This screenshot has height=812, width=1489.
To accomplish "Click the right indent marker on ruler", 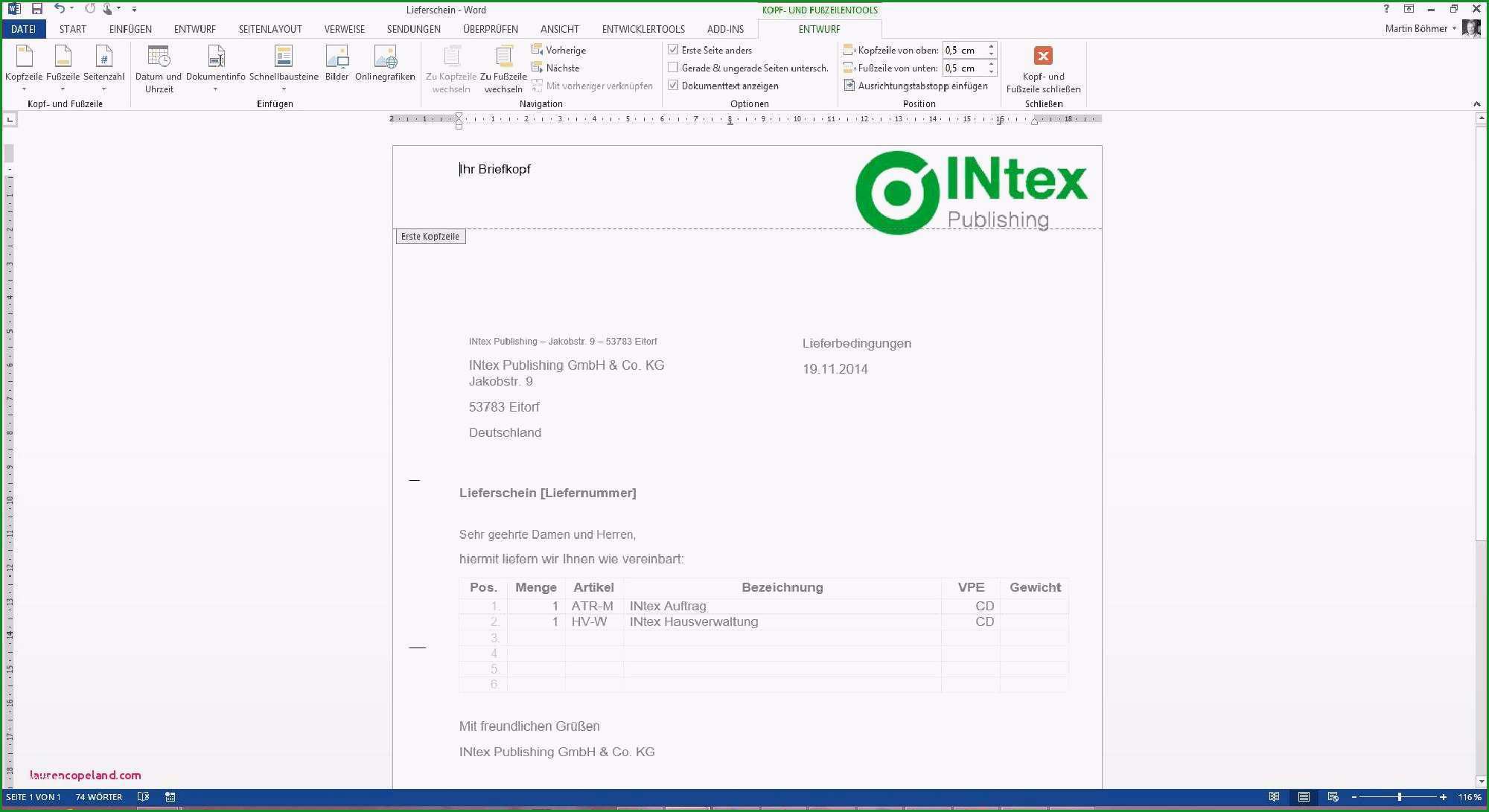I will tap(1034, 122).
